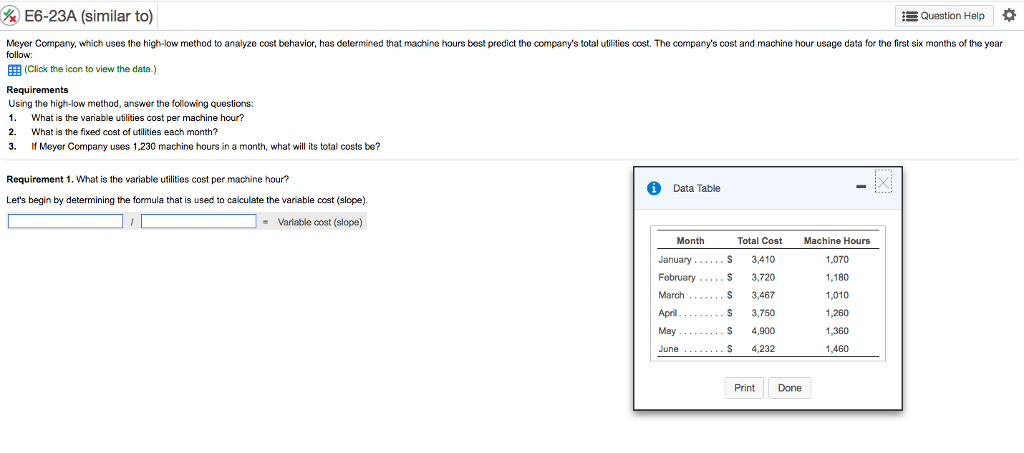Screen dimensions: 1024x453
Task: Click February machine hours 1,180
Action: (837, 277)
